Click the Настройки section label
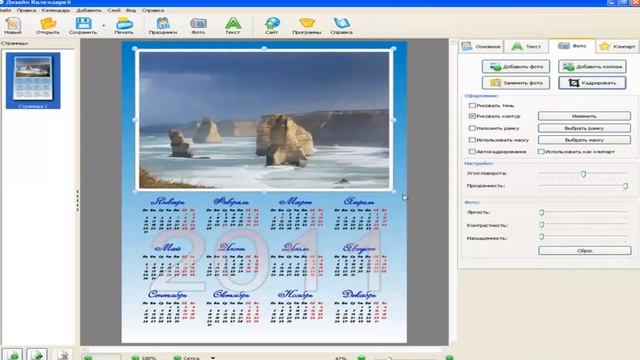This screenshot has width=640, height=360. pyautogui.click(x=479, y=163)
